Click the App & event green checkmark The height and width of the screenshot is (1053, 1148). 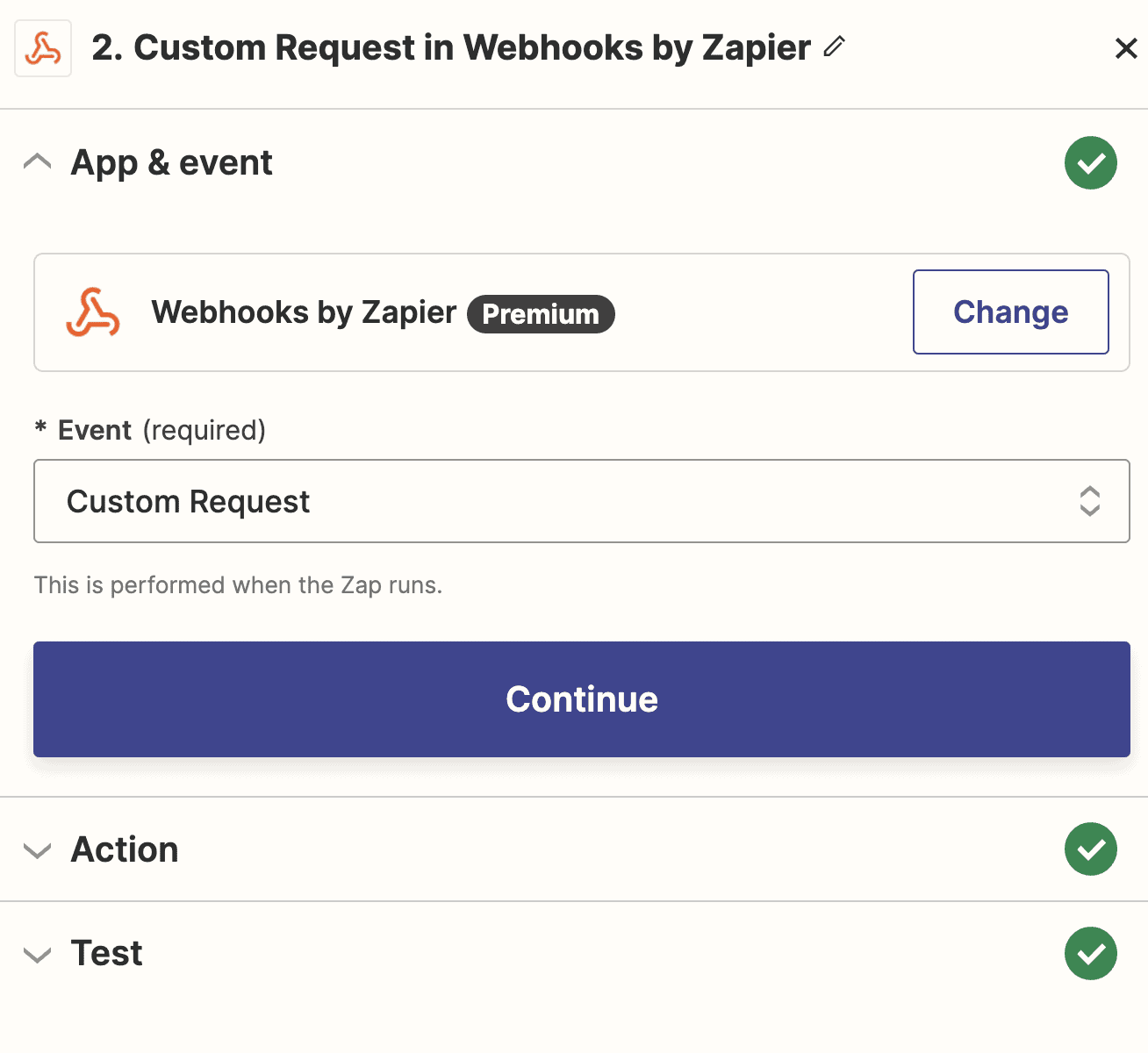[1091, 163]
